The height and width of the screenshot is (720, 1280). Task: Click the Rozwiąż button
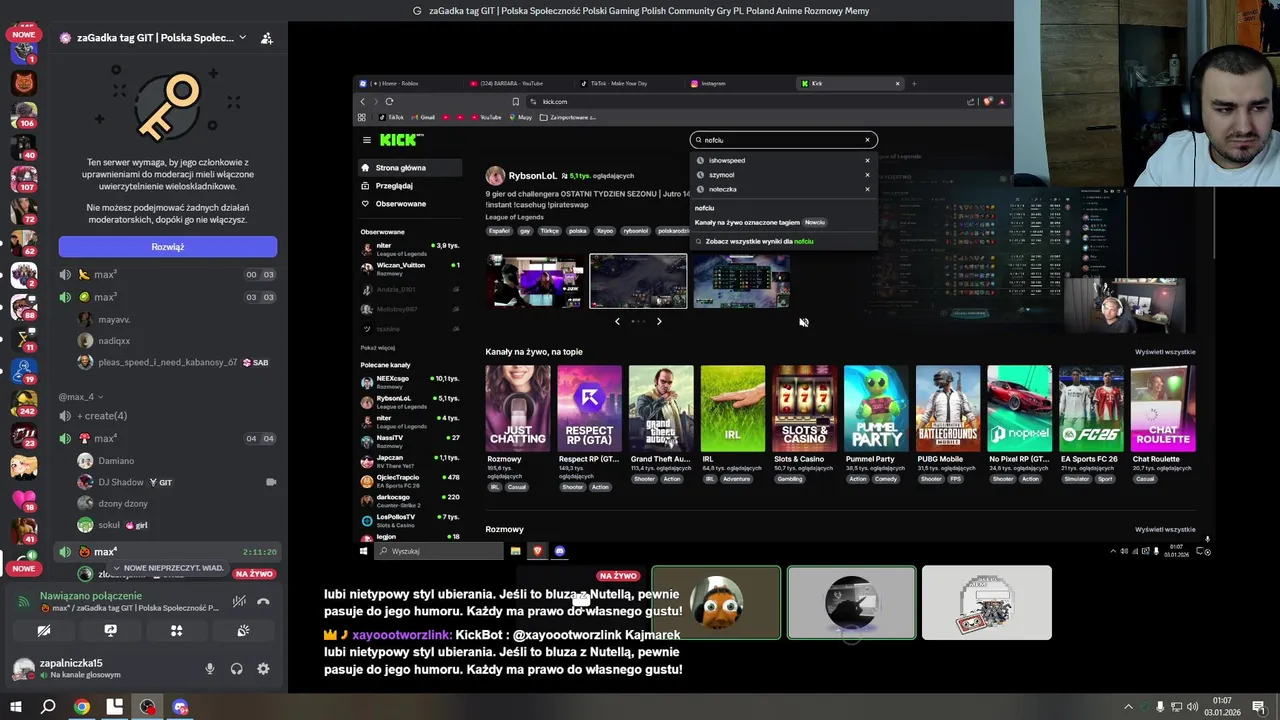point(168,246)
